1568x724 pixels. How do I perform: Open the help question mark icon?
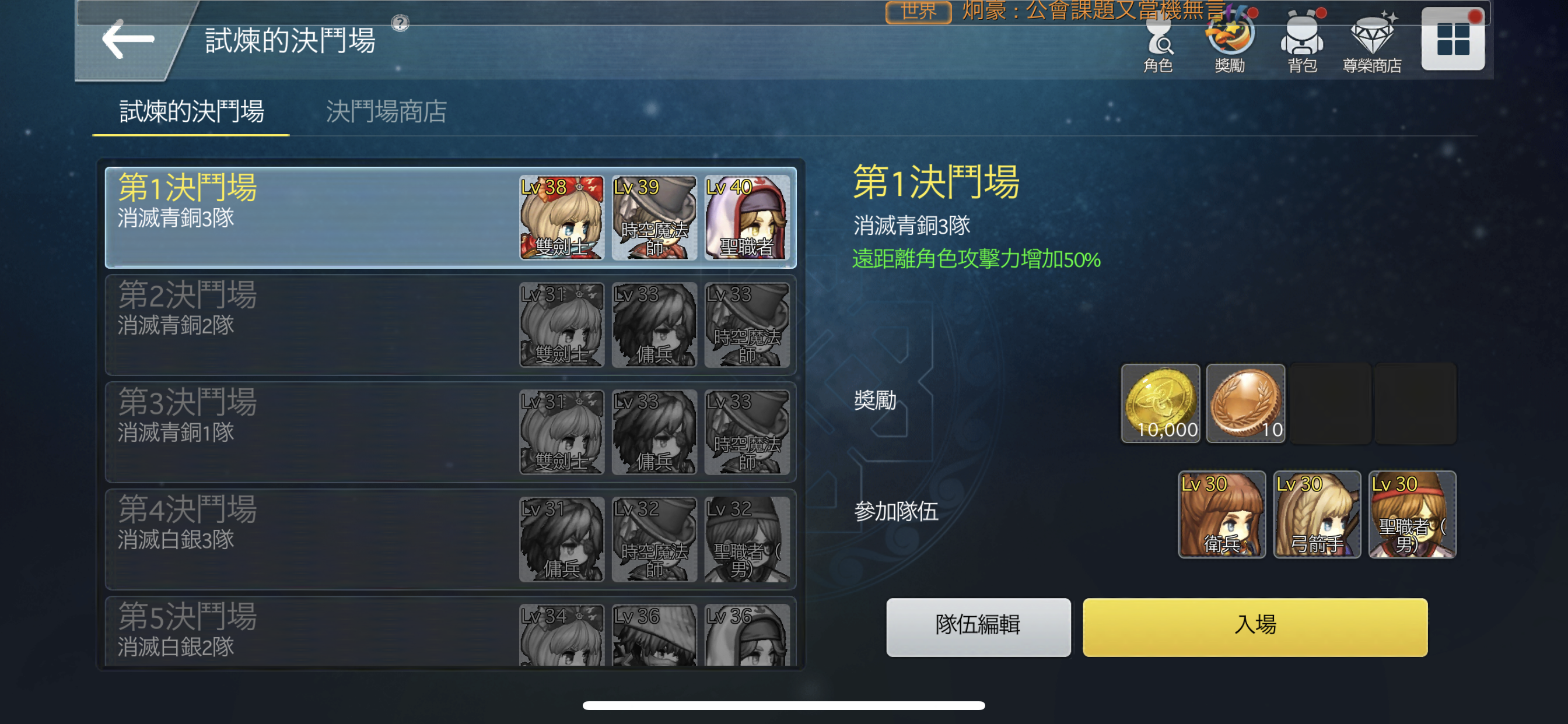pyautogui.click(x=400, y=23)
